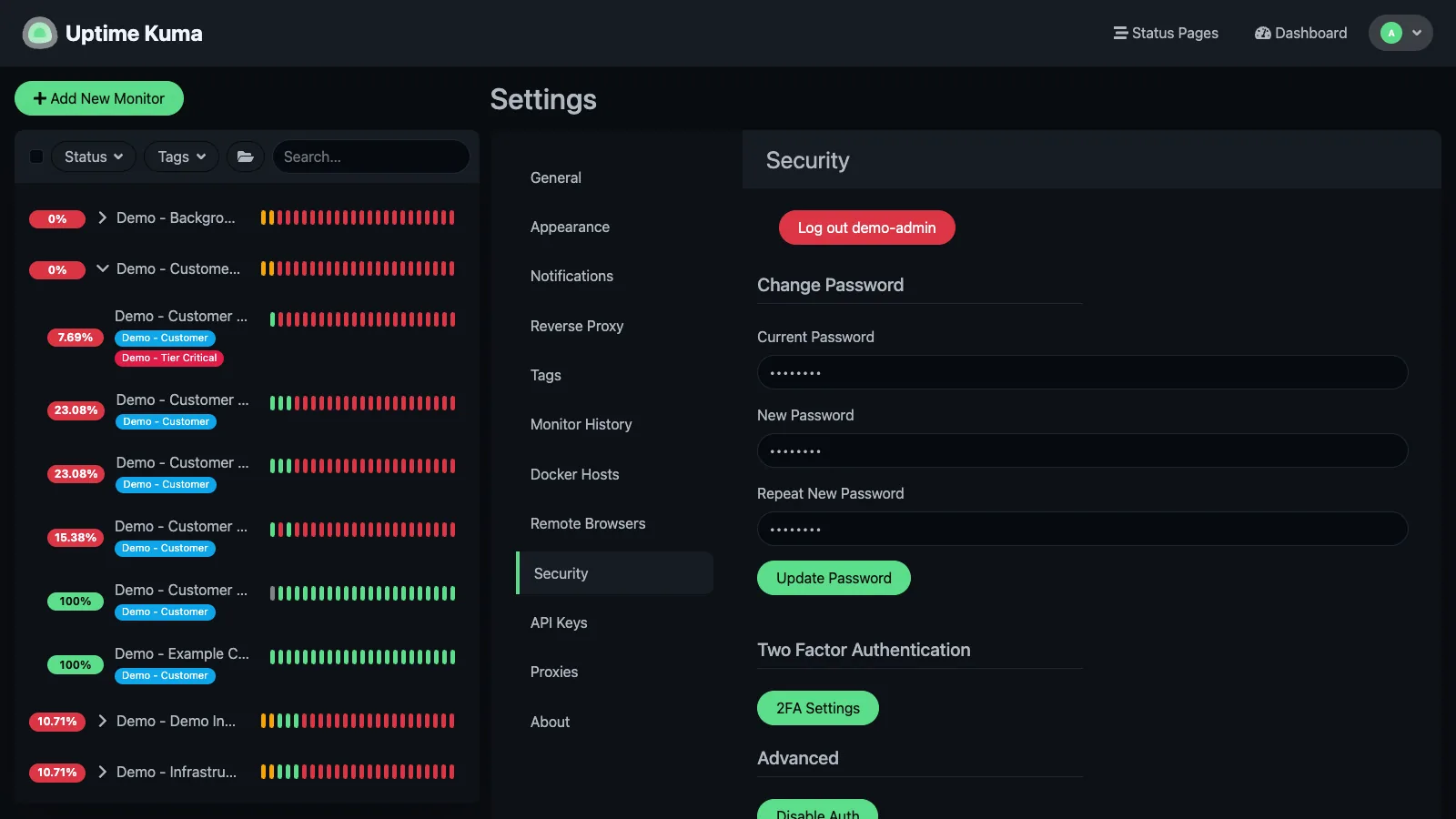This screenshot has height=819, width=1456.
Task: Select the monitor showing 7.69% uptime
Action: [246, 337]
